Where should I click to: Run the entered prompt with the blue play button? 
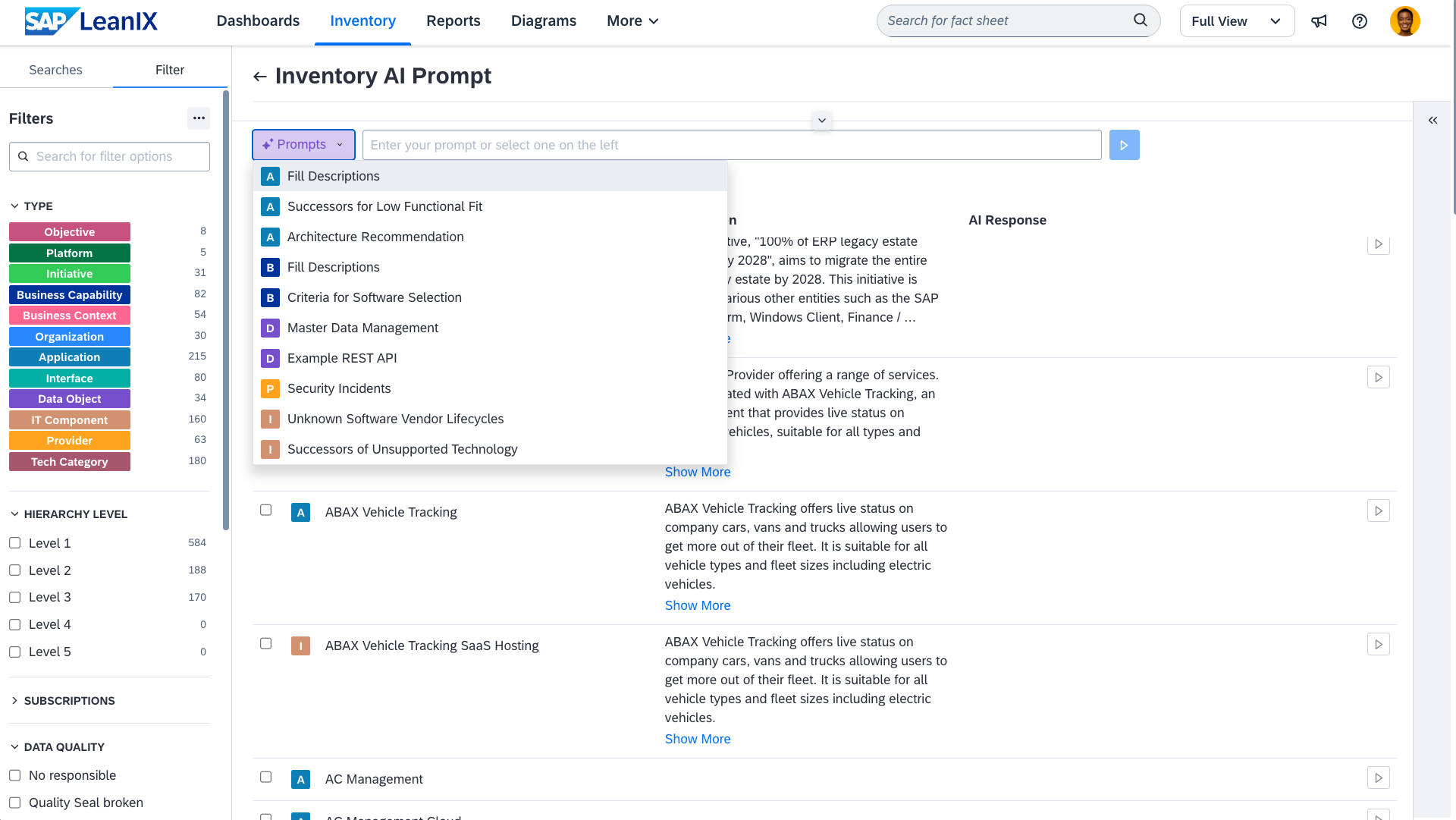coord(1124,145)
